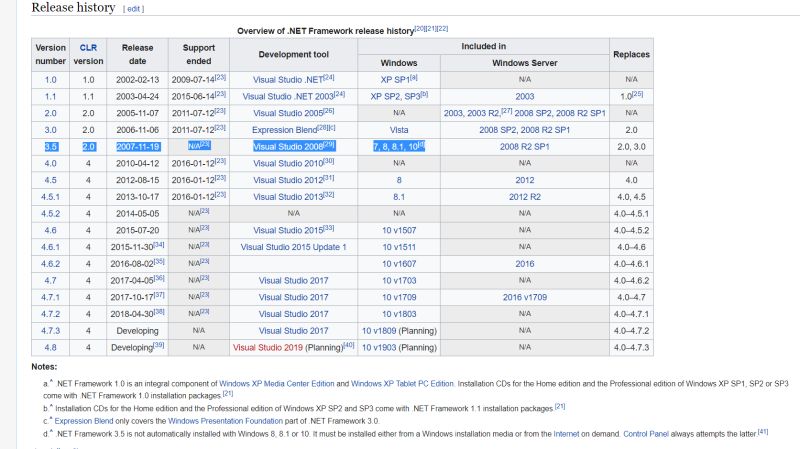Screen dimensions: 800x449
Task: Open version 4.5.2 link
Action: click(x=51, y=214)
